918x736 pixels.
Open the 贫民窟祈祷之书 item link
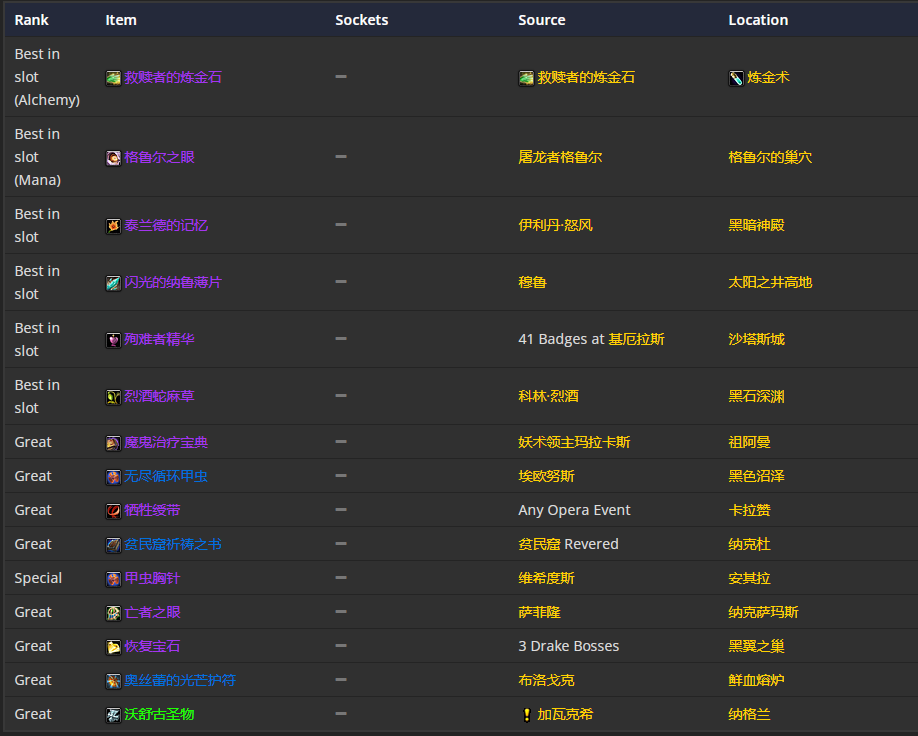click(173, 544)
